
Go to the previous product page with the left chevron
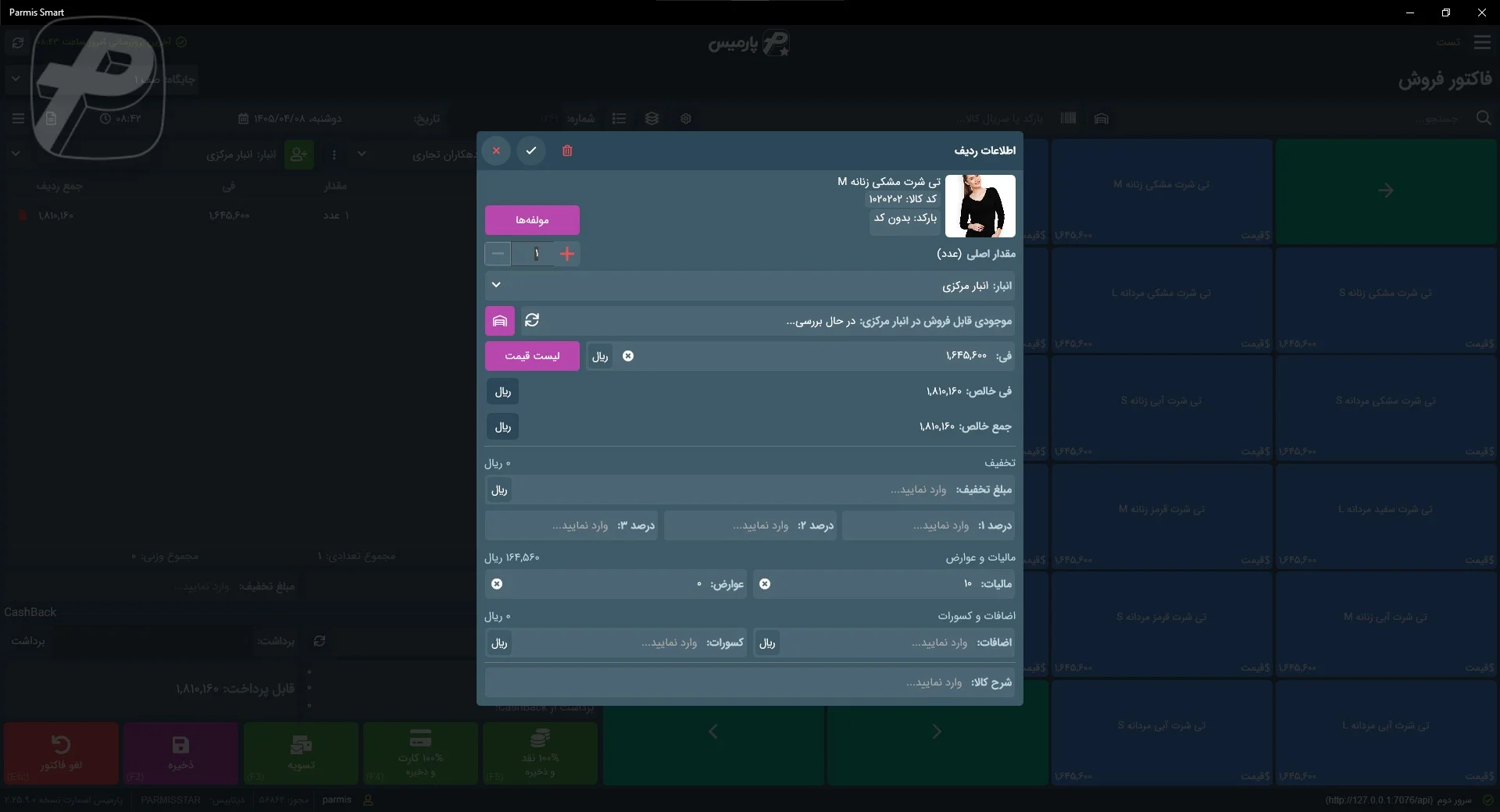713,732
